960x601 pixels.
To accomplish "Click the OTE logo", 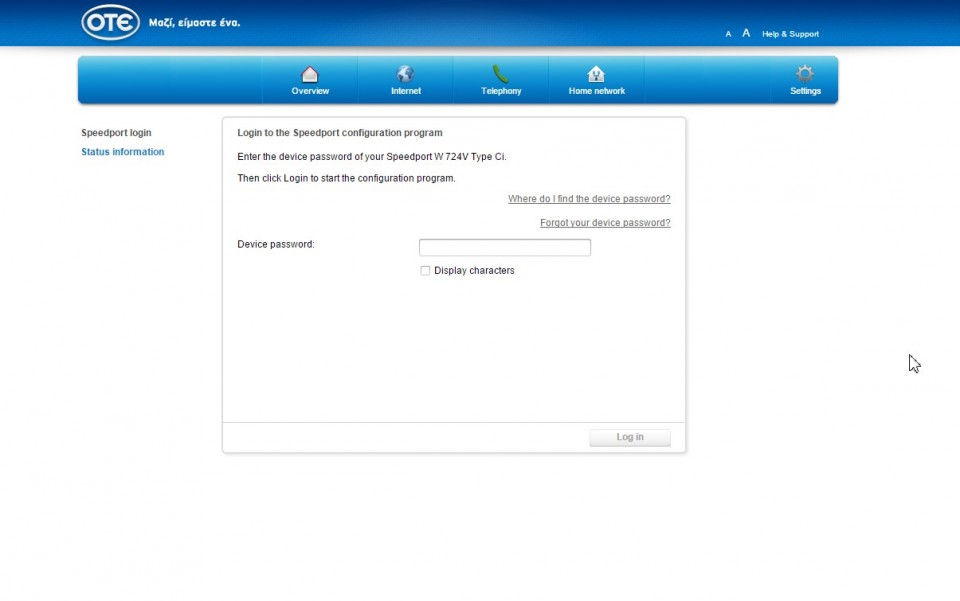I will 110,22.
